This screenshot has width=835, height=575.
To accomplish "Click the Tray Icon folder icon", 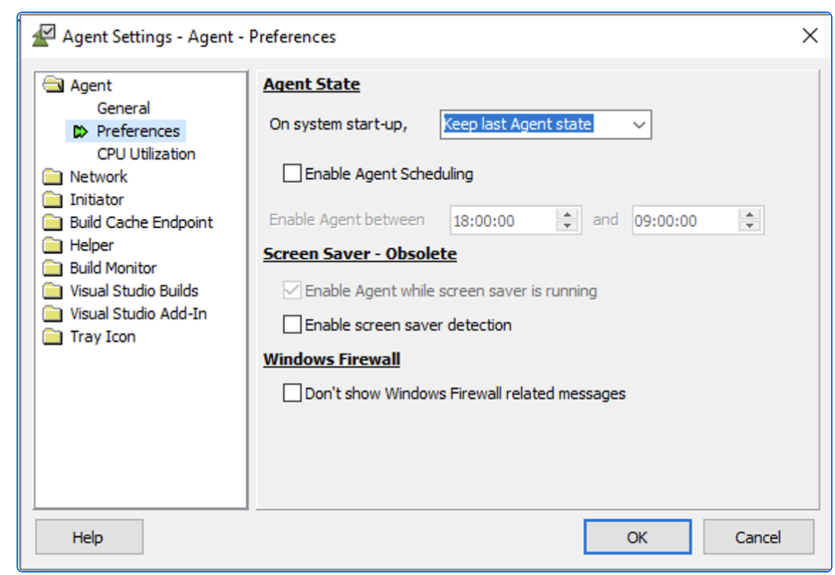I will click(x=53, y=337).
